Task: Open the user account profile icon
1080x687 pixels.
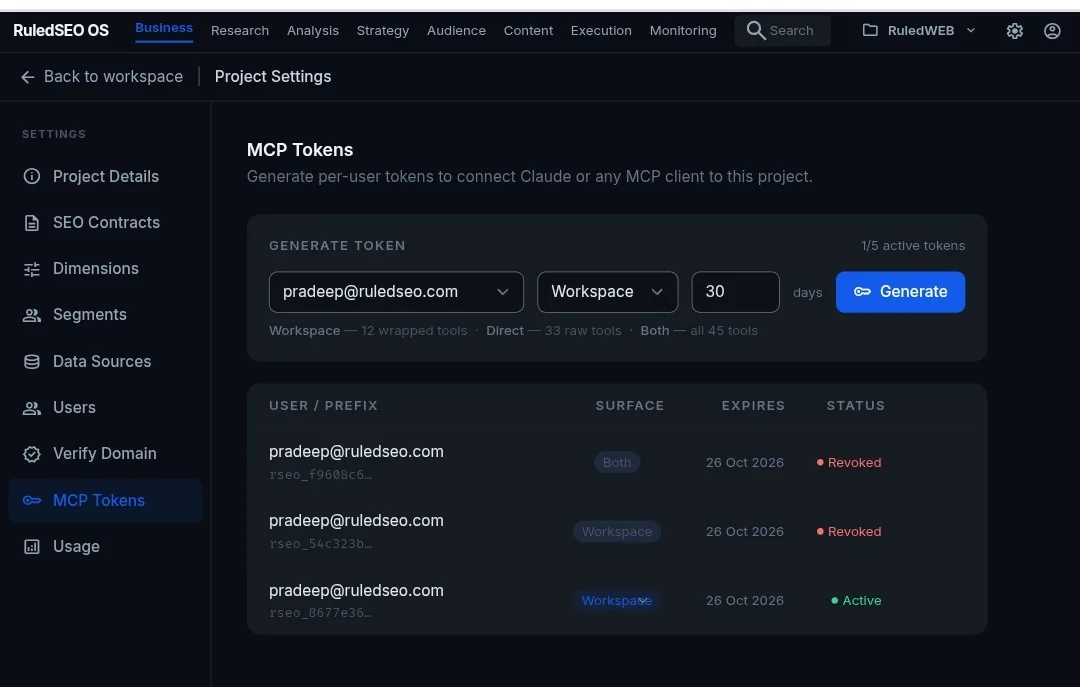Action: (x=1052, y=31)
